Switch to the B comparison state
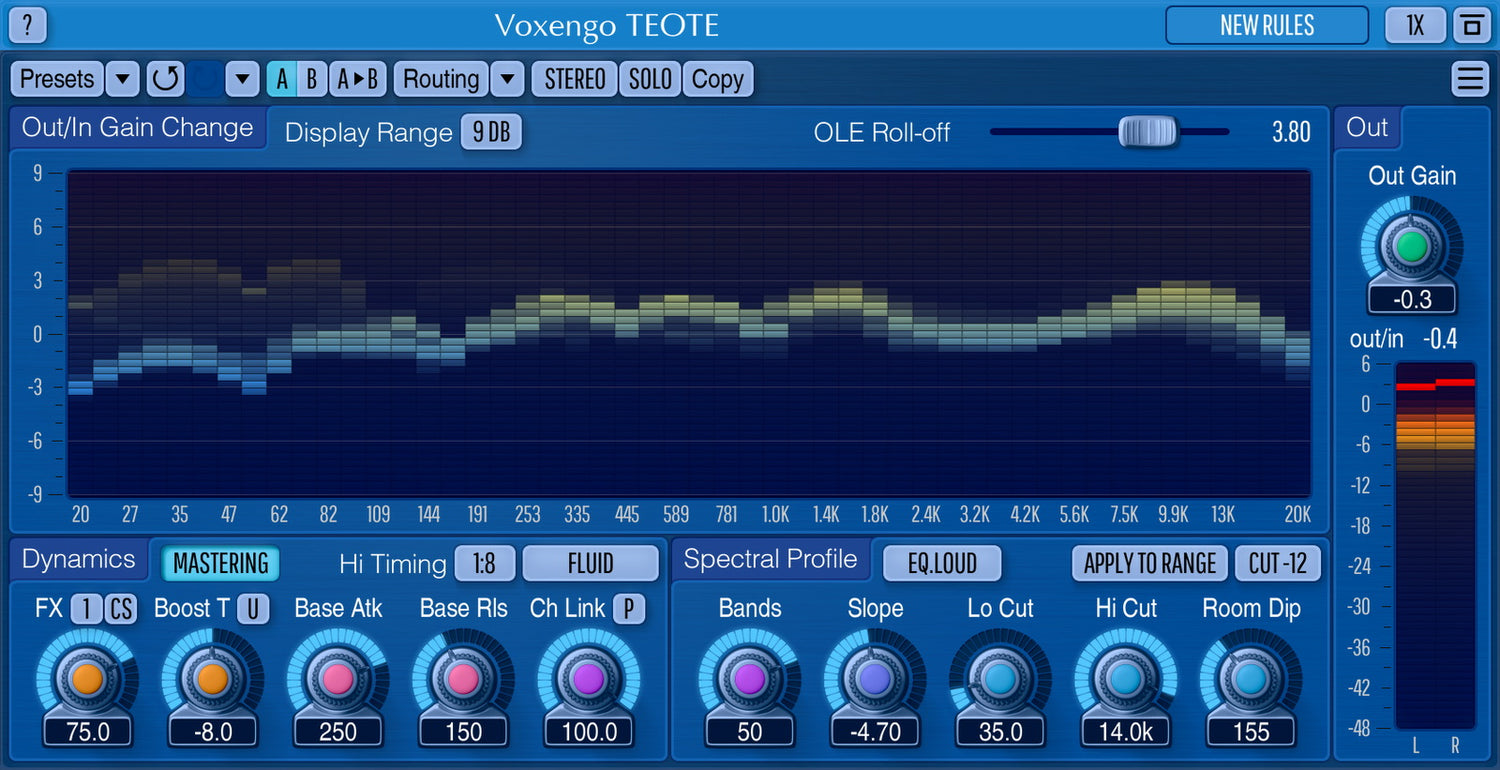 coord(311,79)
